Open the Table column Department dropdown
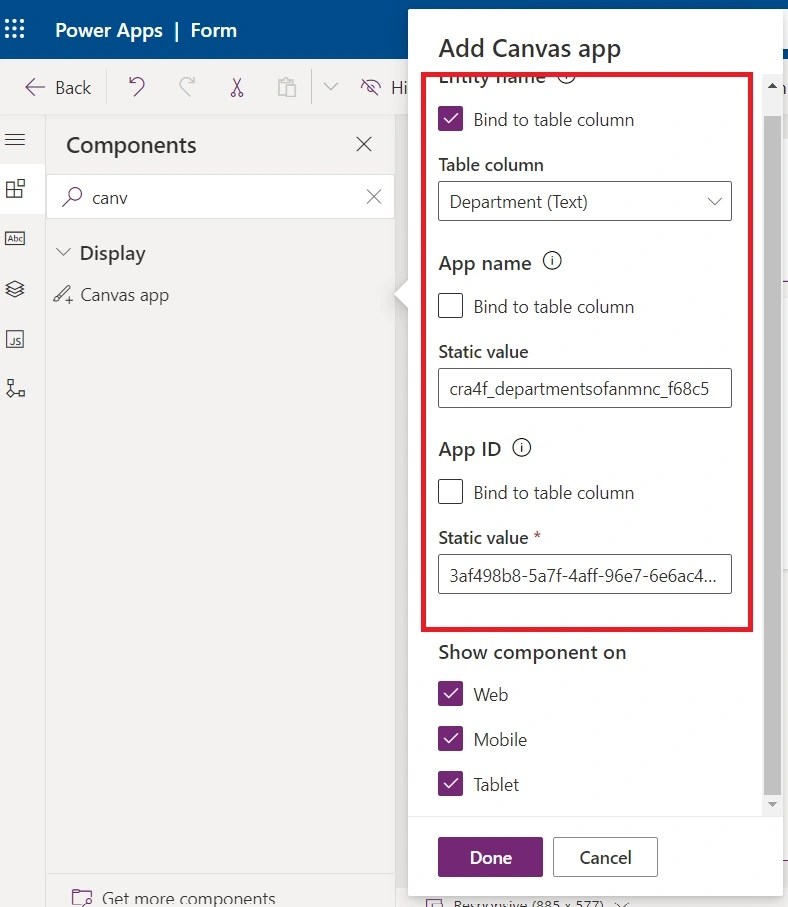Image resolution: width=788 pixels, height=907 pixels. coord(585,201)
